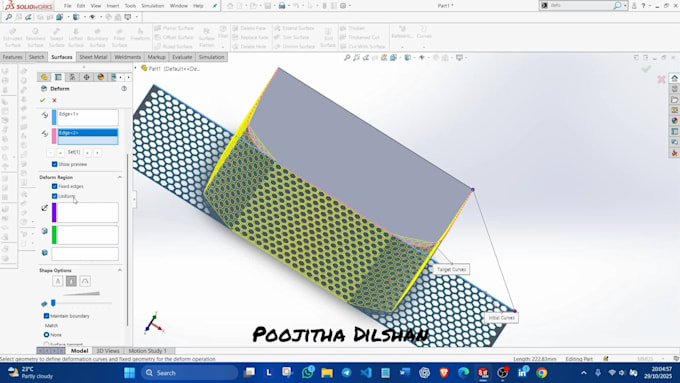The height and width of the screenshot is (383, 680).
Task: Select the None match radio button
Action: (x=46, y=334)
